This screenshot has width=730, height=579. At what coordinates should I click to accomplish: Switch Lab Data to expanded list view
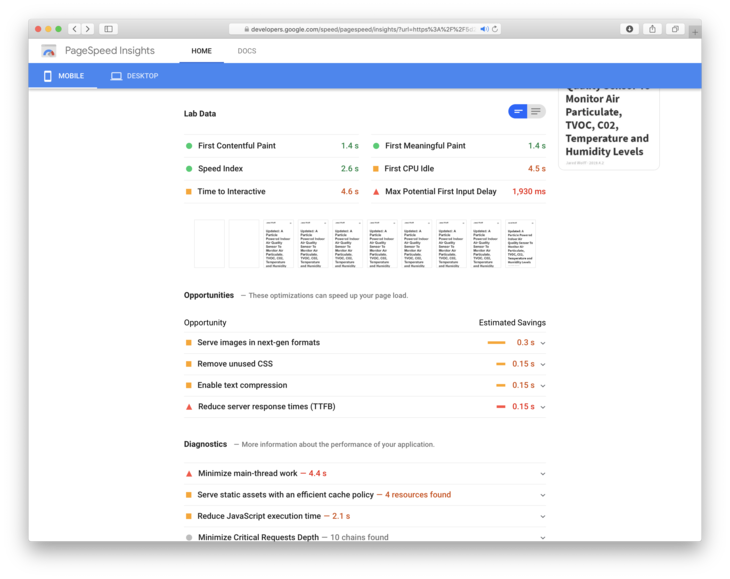coord(536,111)
